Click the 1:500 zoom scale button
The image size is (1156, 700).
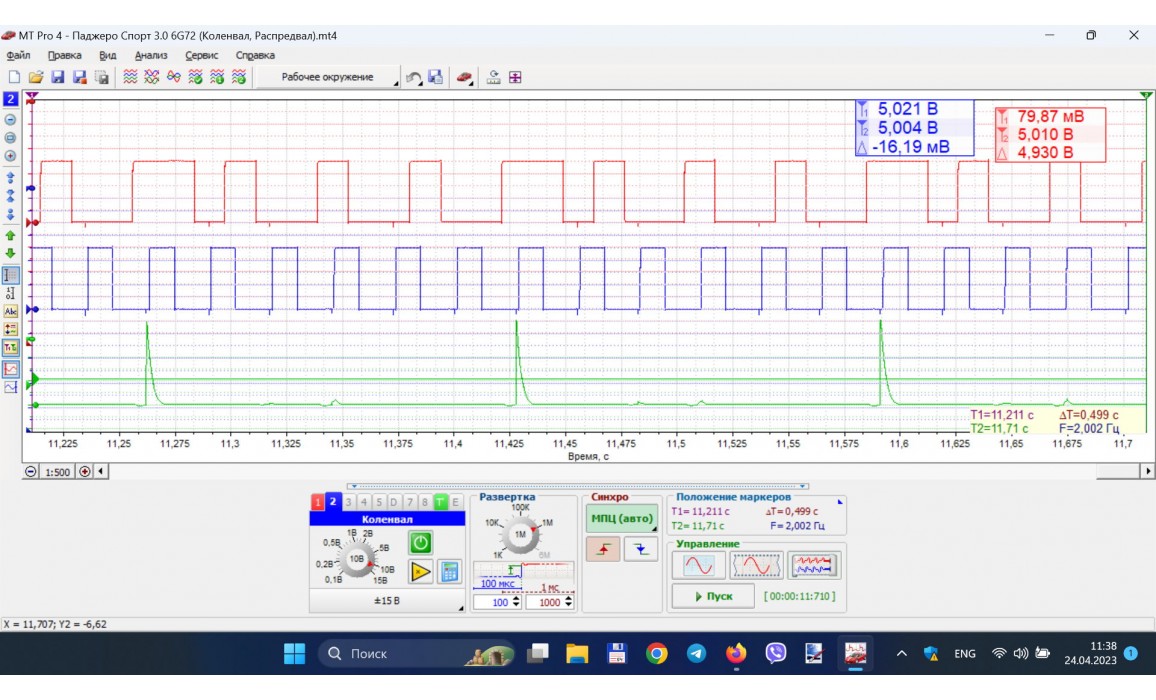57,471
